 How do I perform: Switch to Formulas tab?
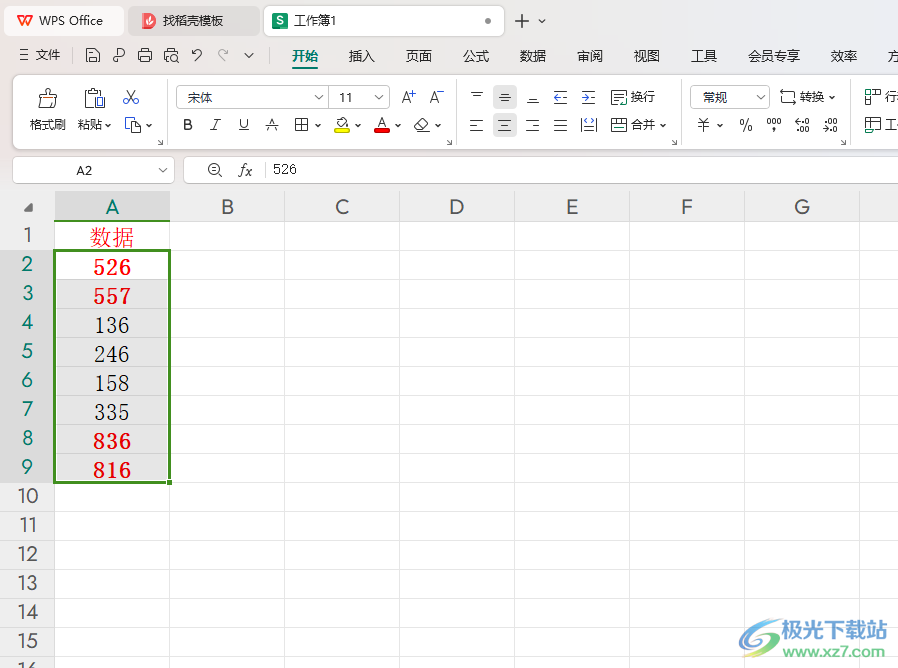coord(476,56)
